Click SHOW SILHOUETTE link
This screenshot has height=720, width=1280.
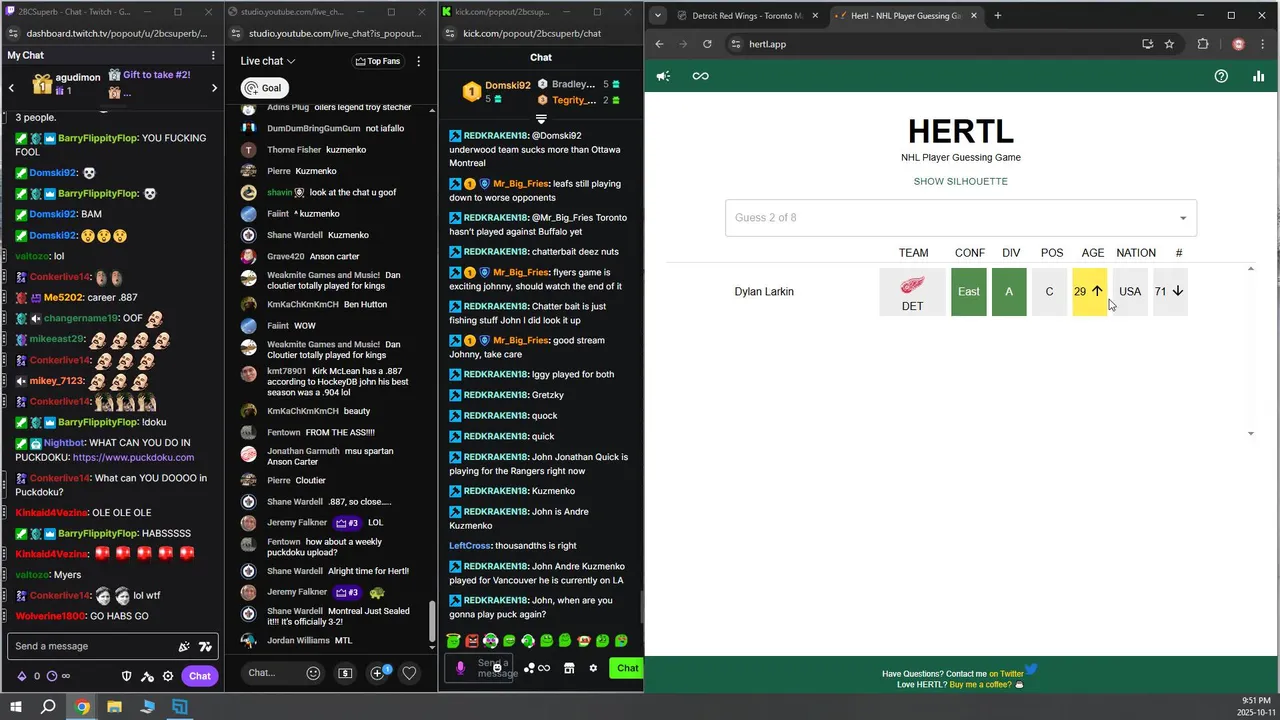tap(960, 181)
